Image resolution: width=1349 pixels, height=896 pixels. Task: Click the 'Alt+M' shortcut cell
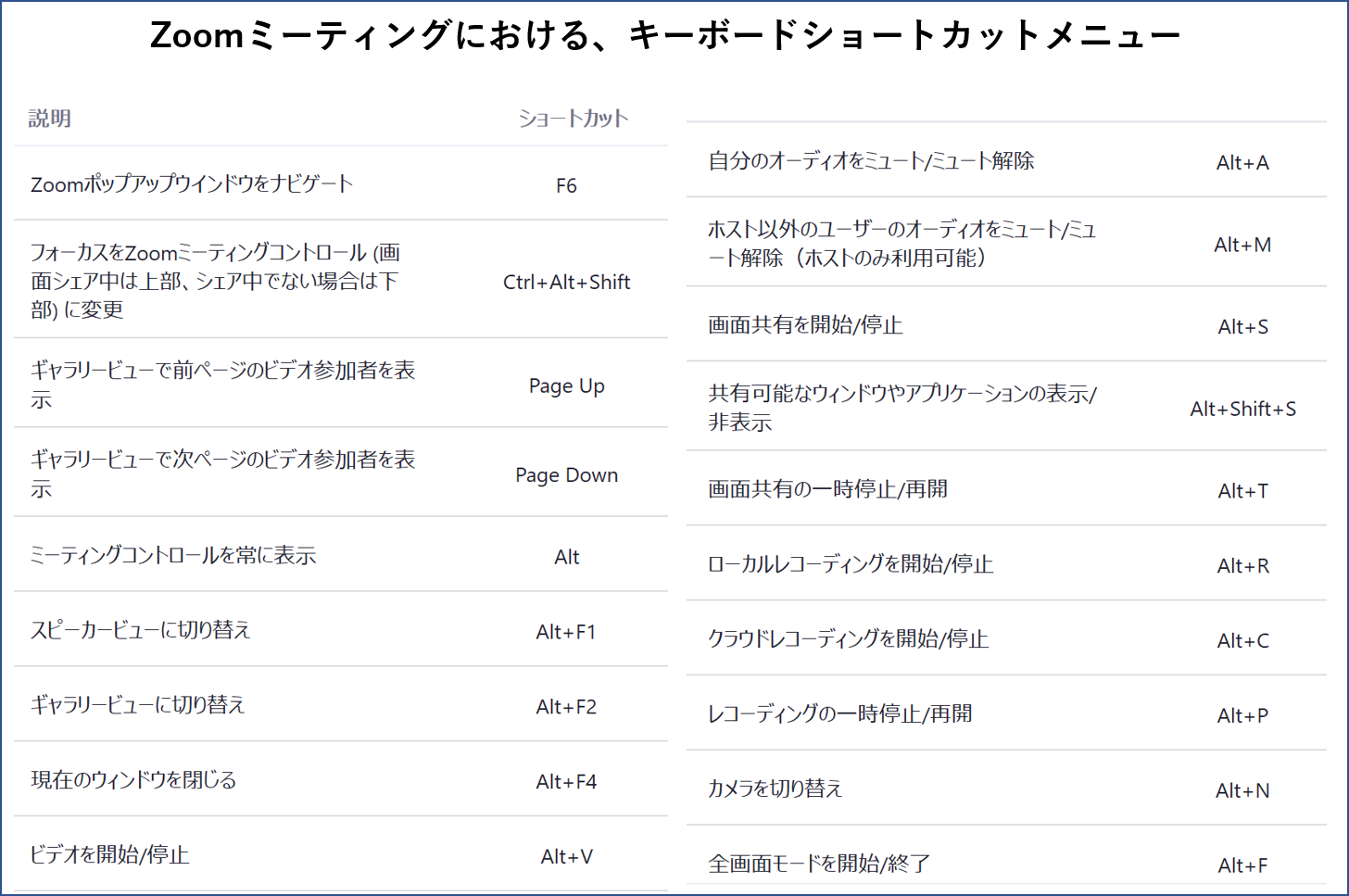(x=1242, y=245)
